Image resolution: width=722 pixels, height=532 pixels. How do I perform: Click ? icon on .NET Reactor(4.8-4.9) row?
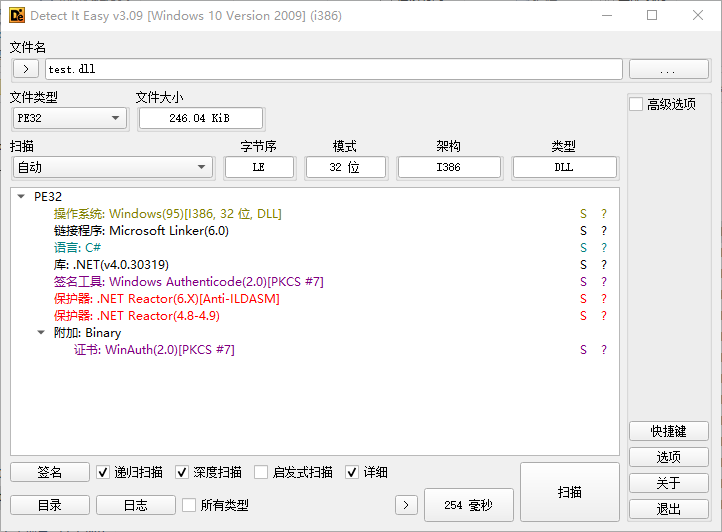604,316
